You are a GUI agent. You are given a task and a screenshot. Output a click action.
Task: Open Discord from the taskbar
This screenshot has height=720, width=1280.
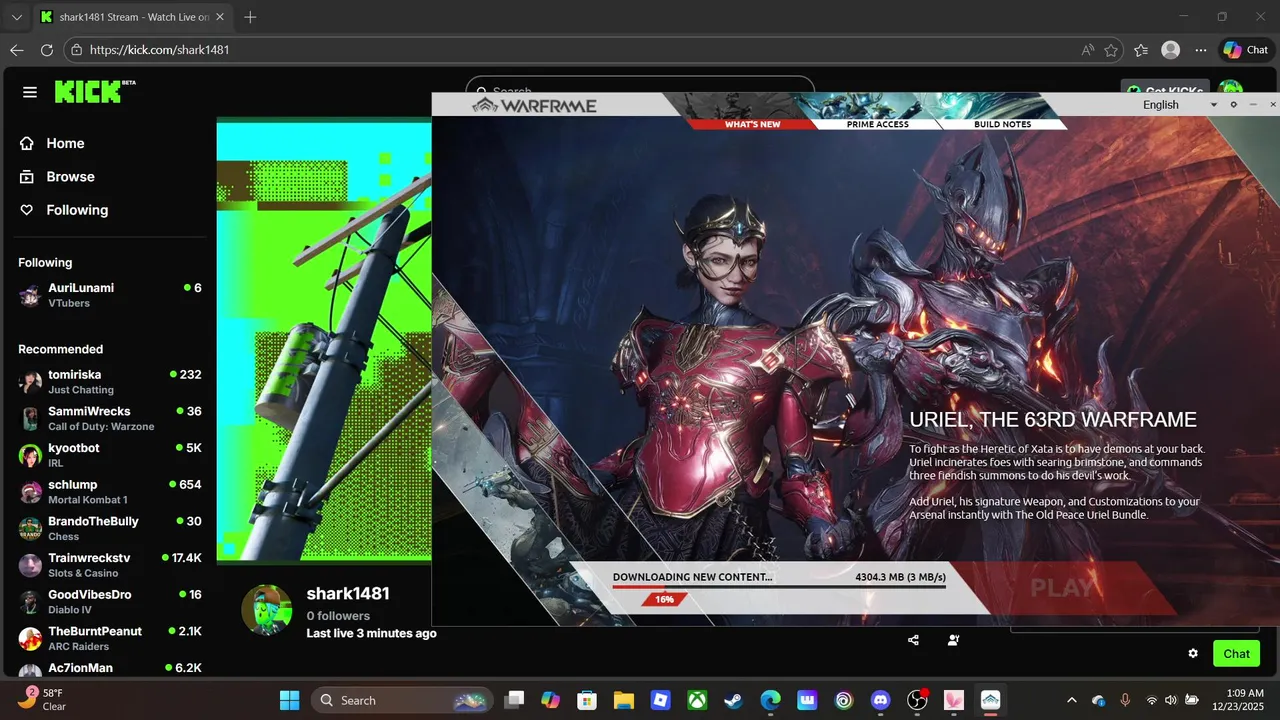coord(880,700)
